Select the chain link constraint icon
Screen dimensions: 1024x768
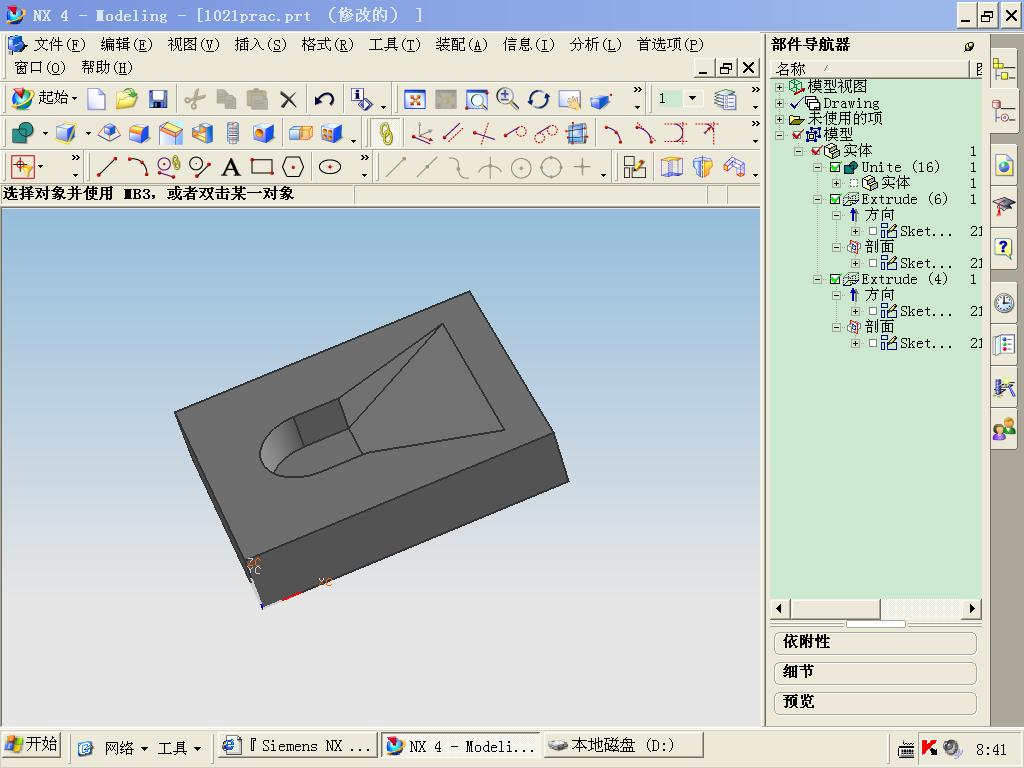click(x=386, y=134)
